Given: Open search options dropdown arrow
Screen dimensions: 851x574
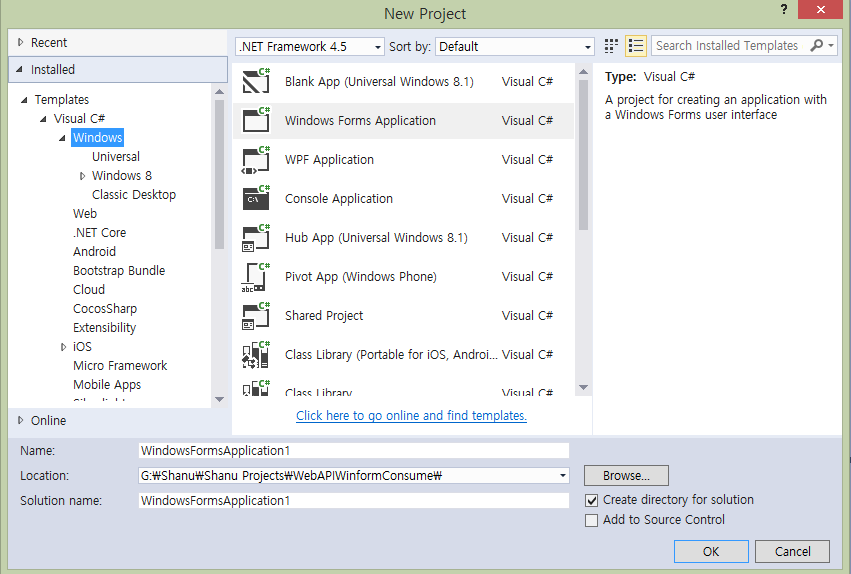Looking at the screenshot, I should point(831,46).
